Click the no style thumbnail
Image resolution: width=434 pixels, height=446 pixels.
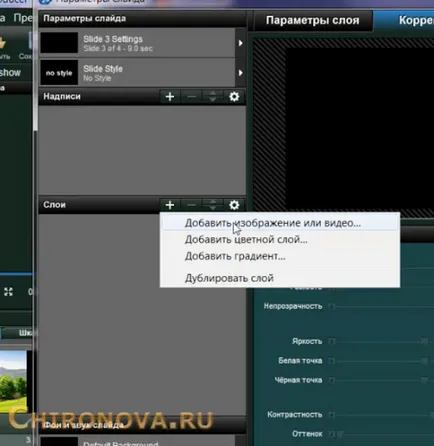click(x=59, y=73)
